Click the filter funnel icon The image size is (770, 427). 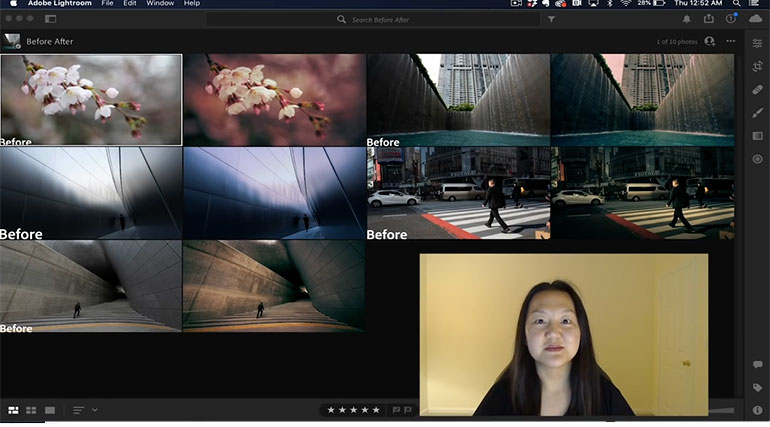click(551, 19)
